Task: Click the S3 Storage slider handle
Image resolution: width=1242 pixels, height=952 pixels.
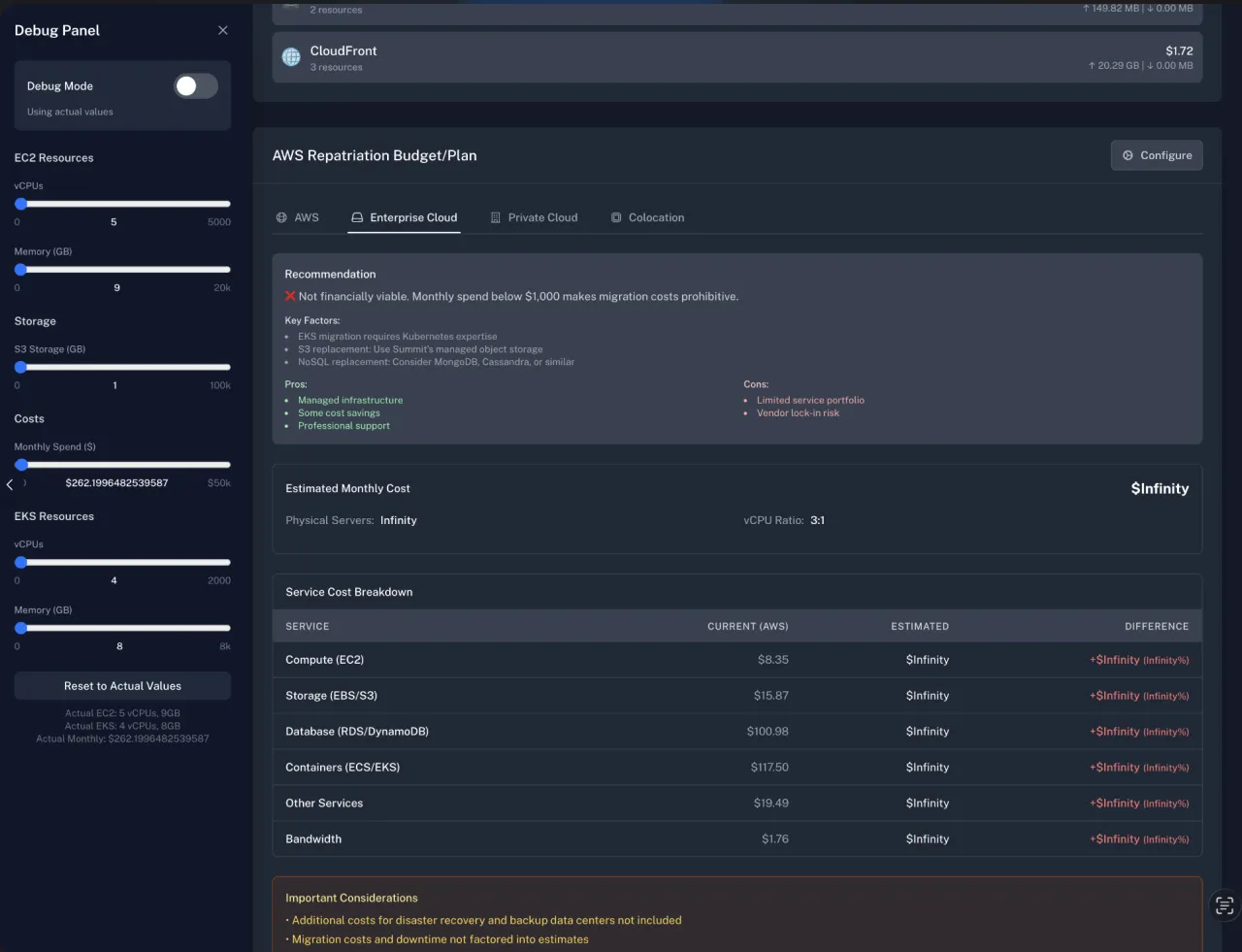Action: click(21, 367)
